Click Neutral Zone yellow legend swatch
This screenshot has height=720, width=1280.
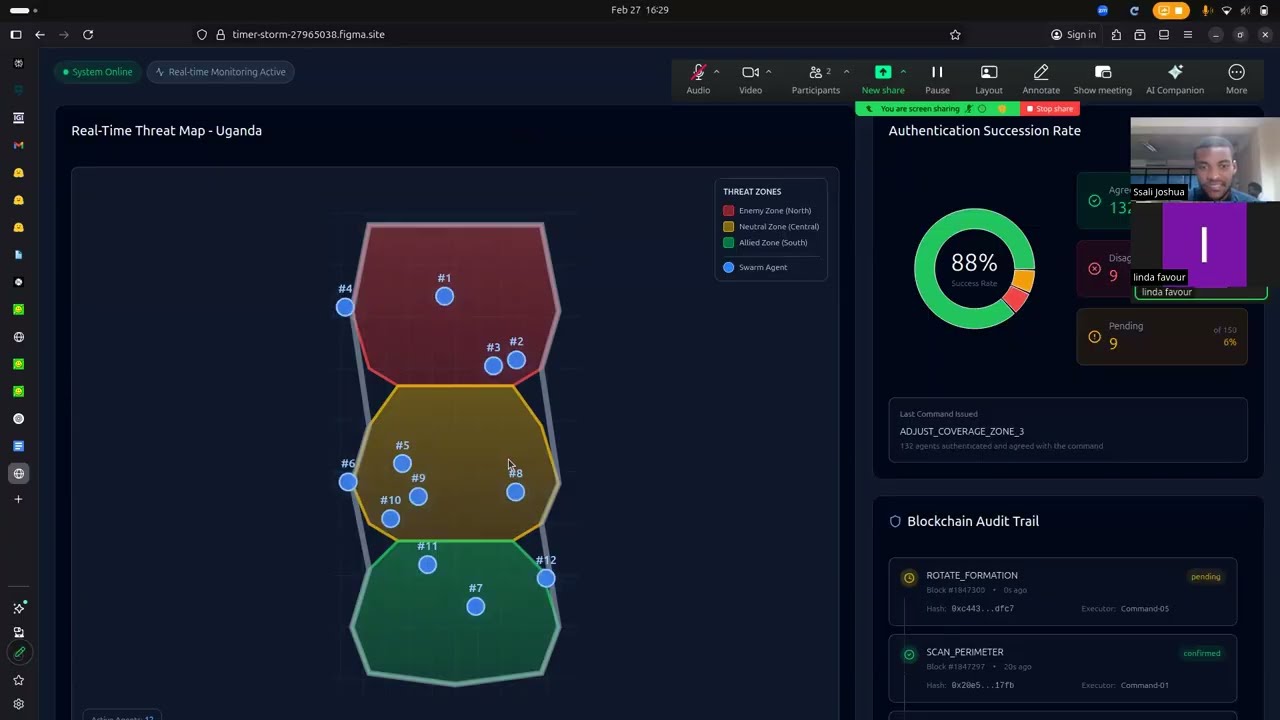pos(729,227)
